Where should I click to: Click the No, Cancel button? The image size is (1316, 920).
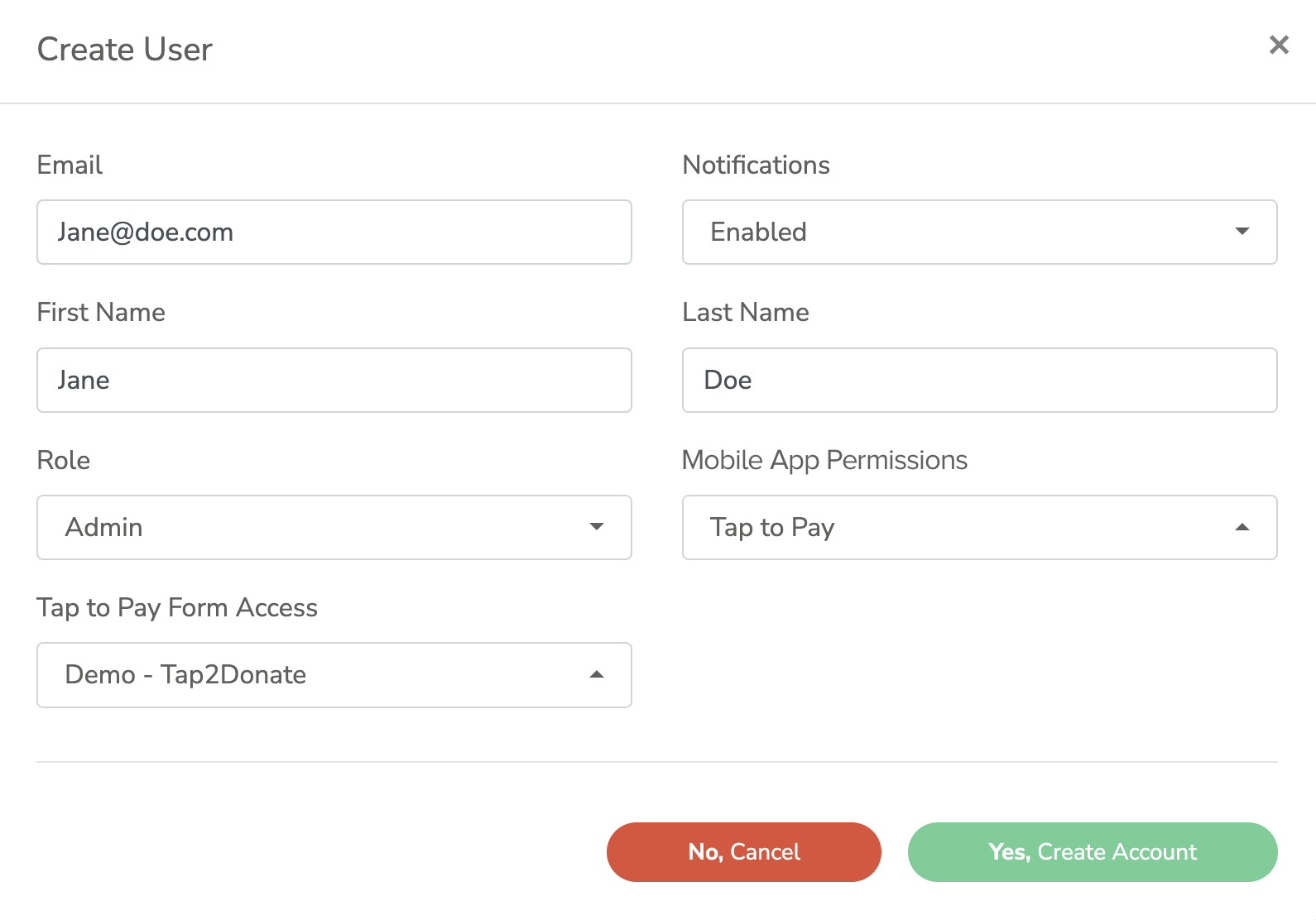tap(743, 851)
